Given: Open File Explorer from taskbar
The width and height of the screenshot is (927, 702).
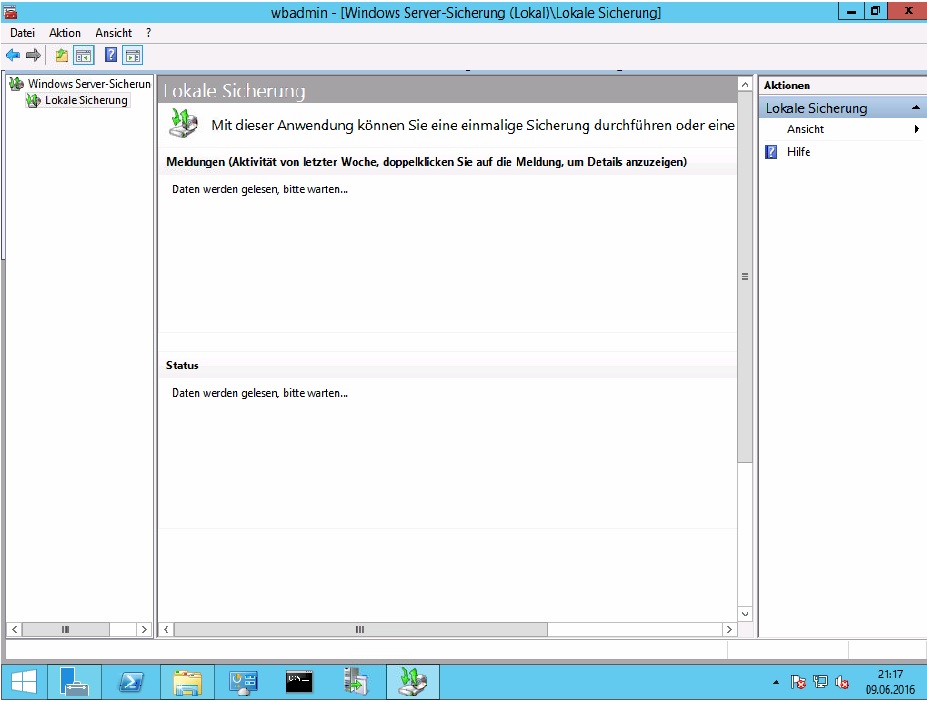Looking at the screenshot, I should tap(187, 682).
